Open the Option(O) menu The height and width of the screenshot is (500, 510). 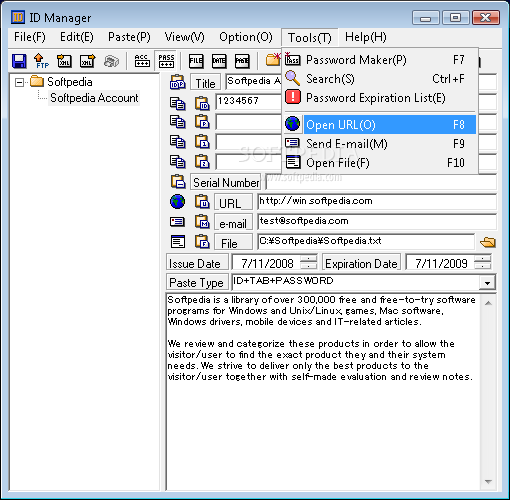[x=246, y=37]
